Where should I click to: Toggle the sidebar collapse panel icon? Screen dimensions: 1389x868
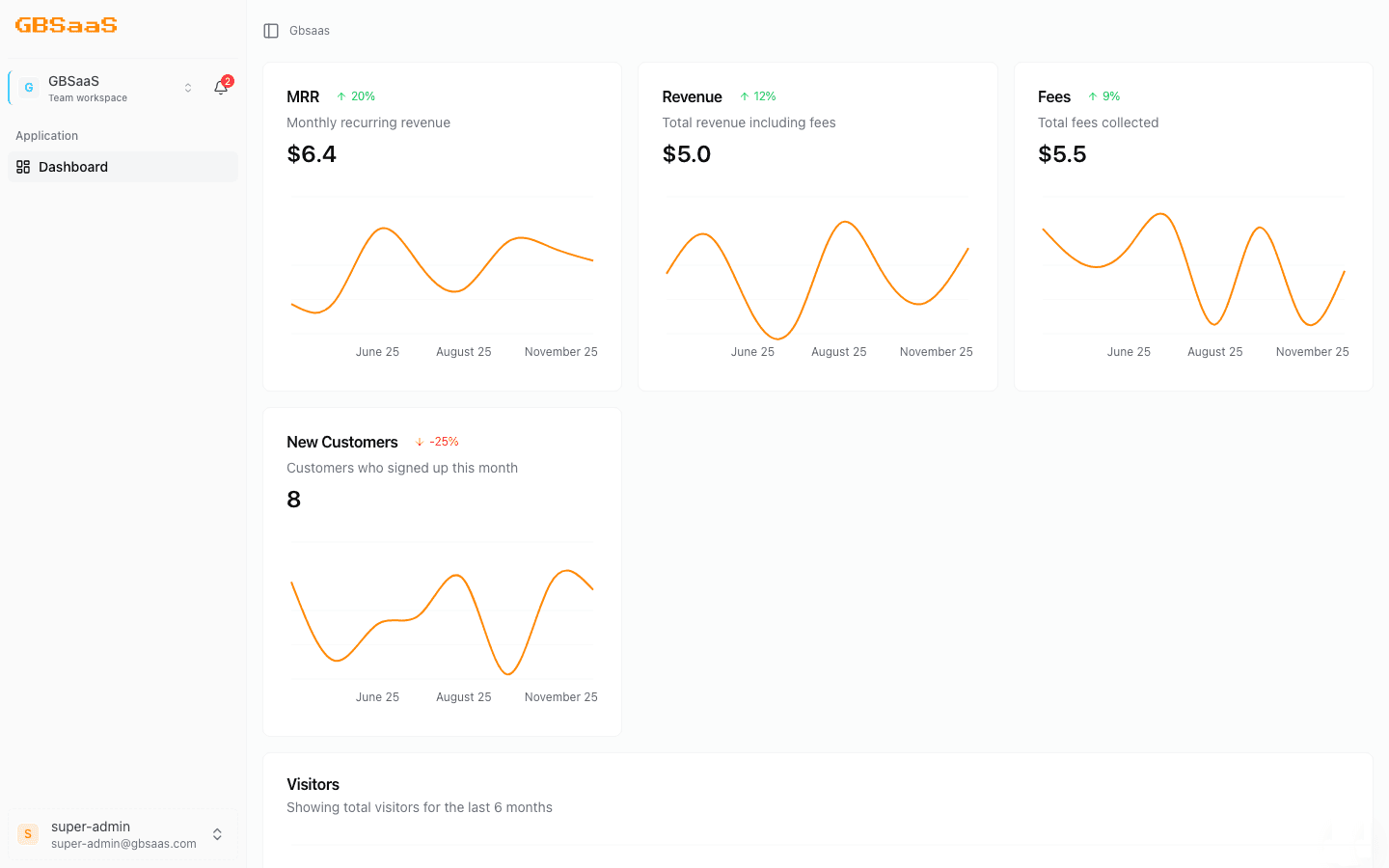tap(270, 30)
